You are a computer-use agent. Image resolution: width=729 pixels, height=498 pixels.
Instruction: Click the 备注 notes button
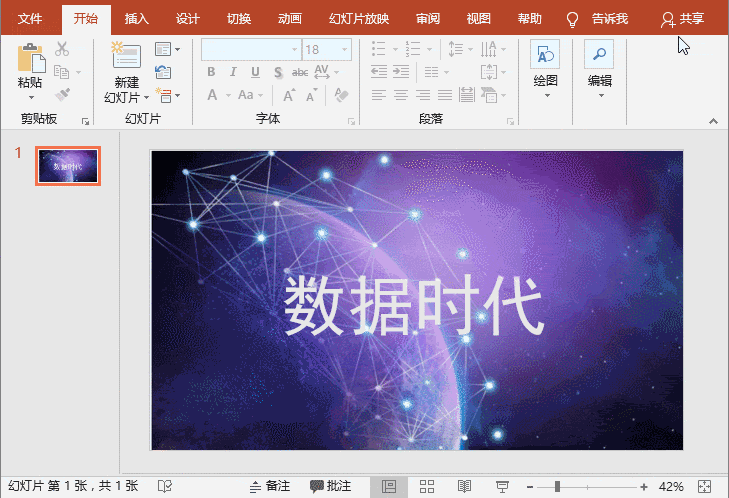tap(270, 486)
